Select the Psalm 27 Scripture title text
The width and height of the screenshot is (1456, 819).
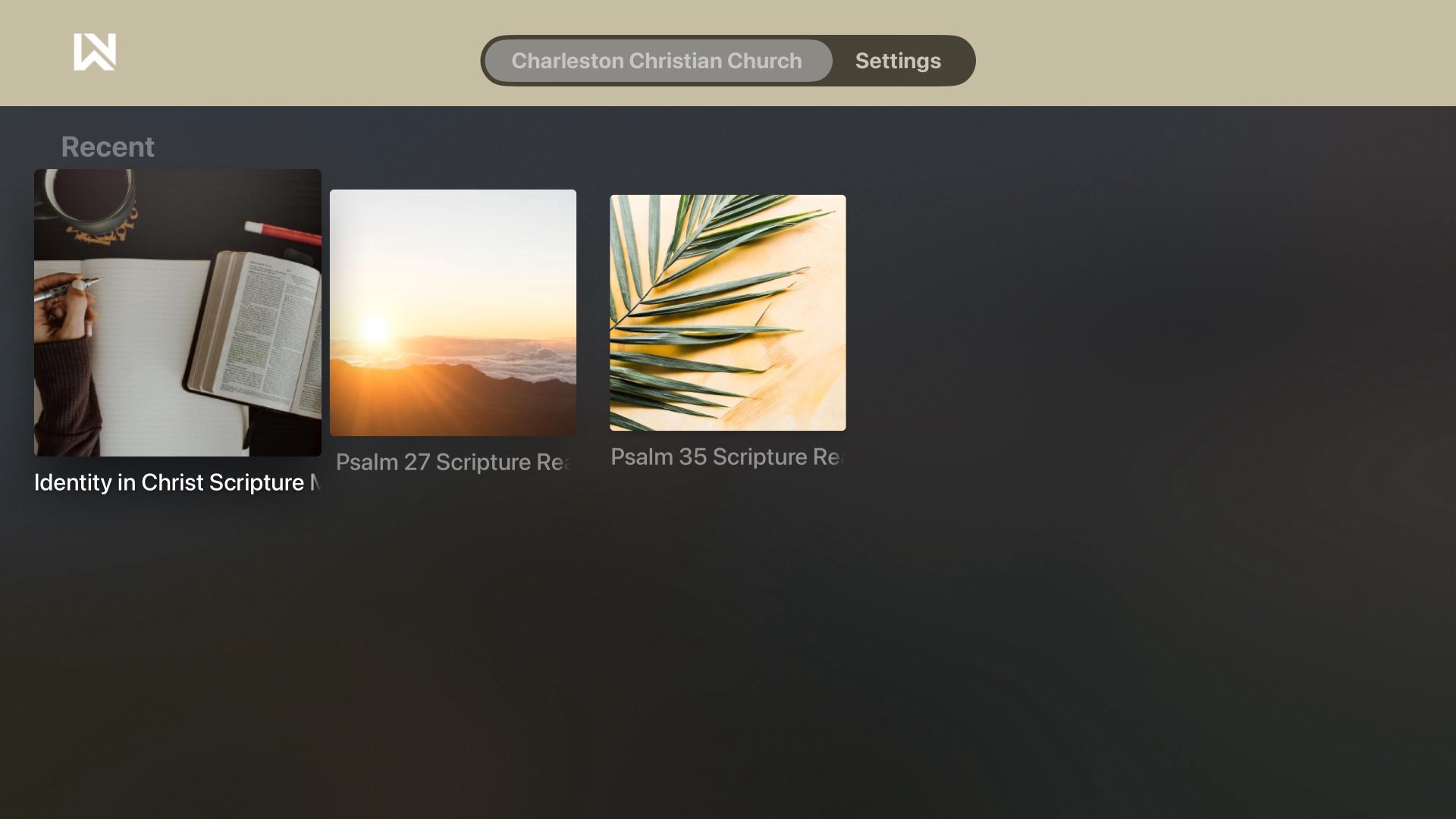(453, 462)
